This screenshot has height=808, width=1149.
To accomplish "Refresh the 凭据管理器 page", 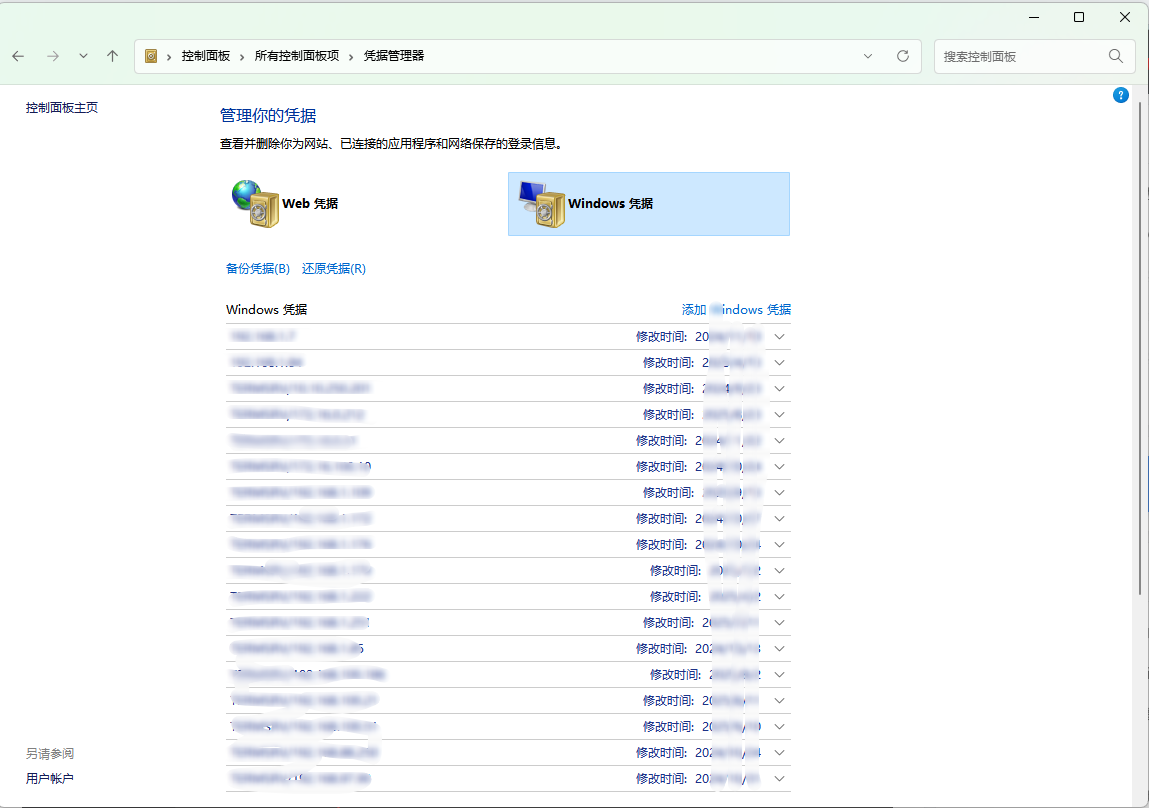I will click(903, 56).
